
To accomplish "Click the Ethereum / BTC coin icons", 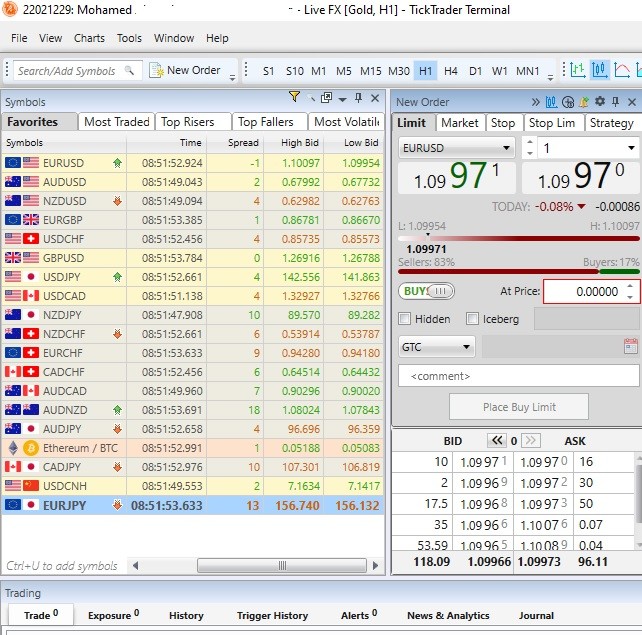I will click(x=23, y=448).
